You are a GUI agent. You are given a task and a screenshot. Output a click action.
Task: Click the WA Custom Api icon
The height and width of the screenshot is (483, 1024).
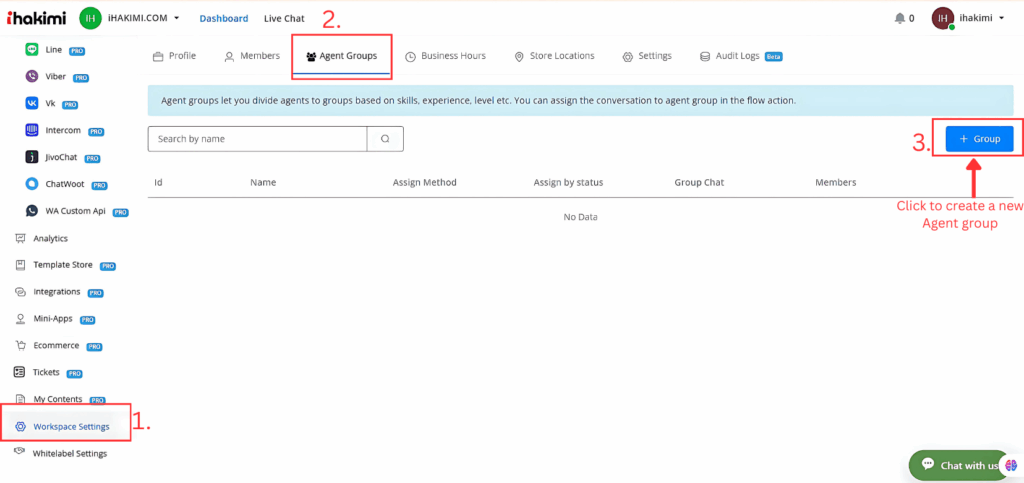32,211
